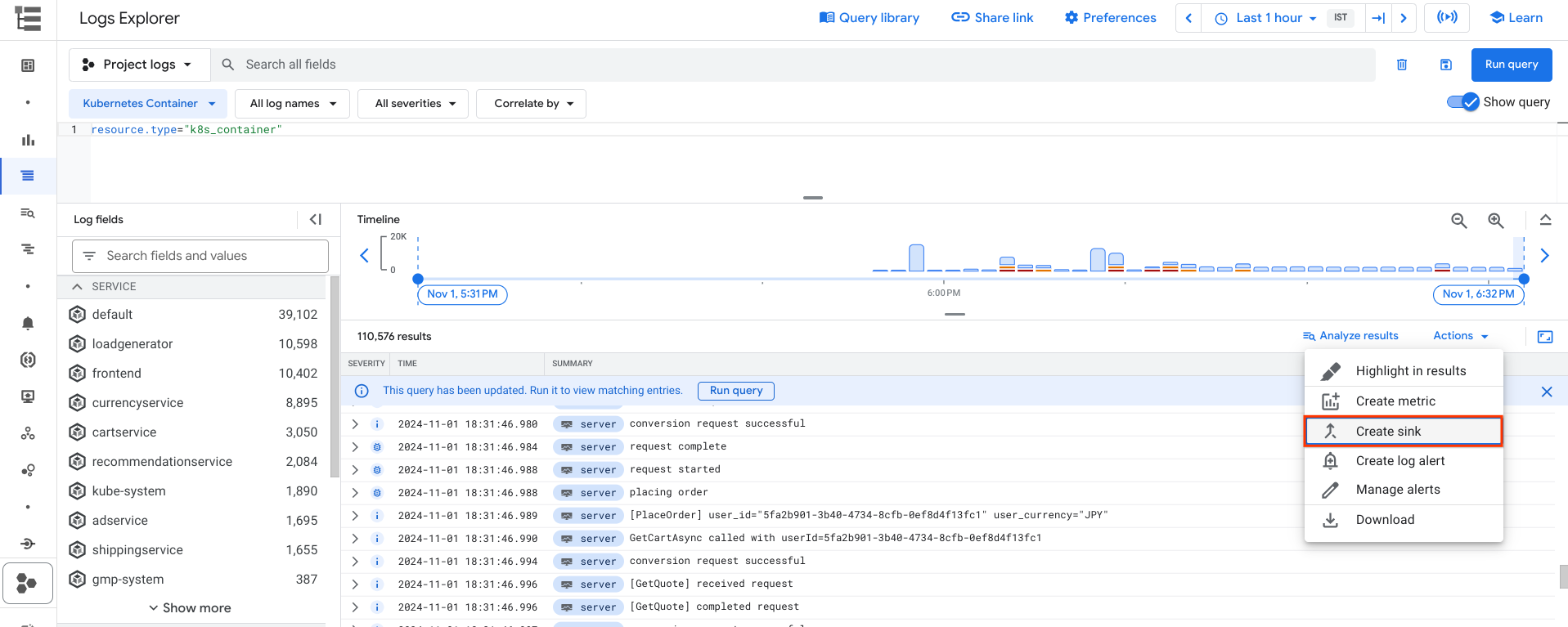The width and height of the screenshot is (1568, 627).
Task: Click the query editor text line
Action: 186,130
